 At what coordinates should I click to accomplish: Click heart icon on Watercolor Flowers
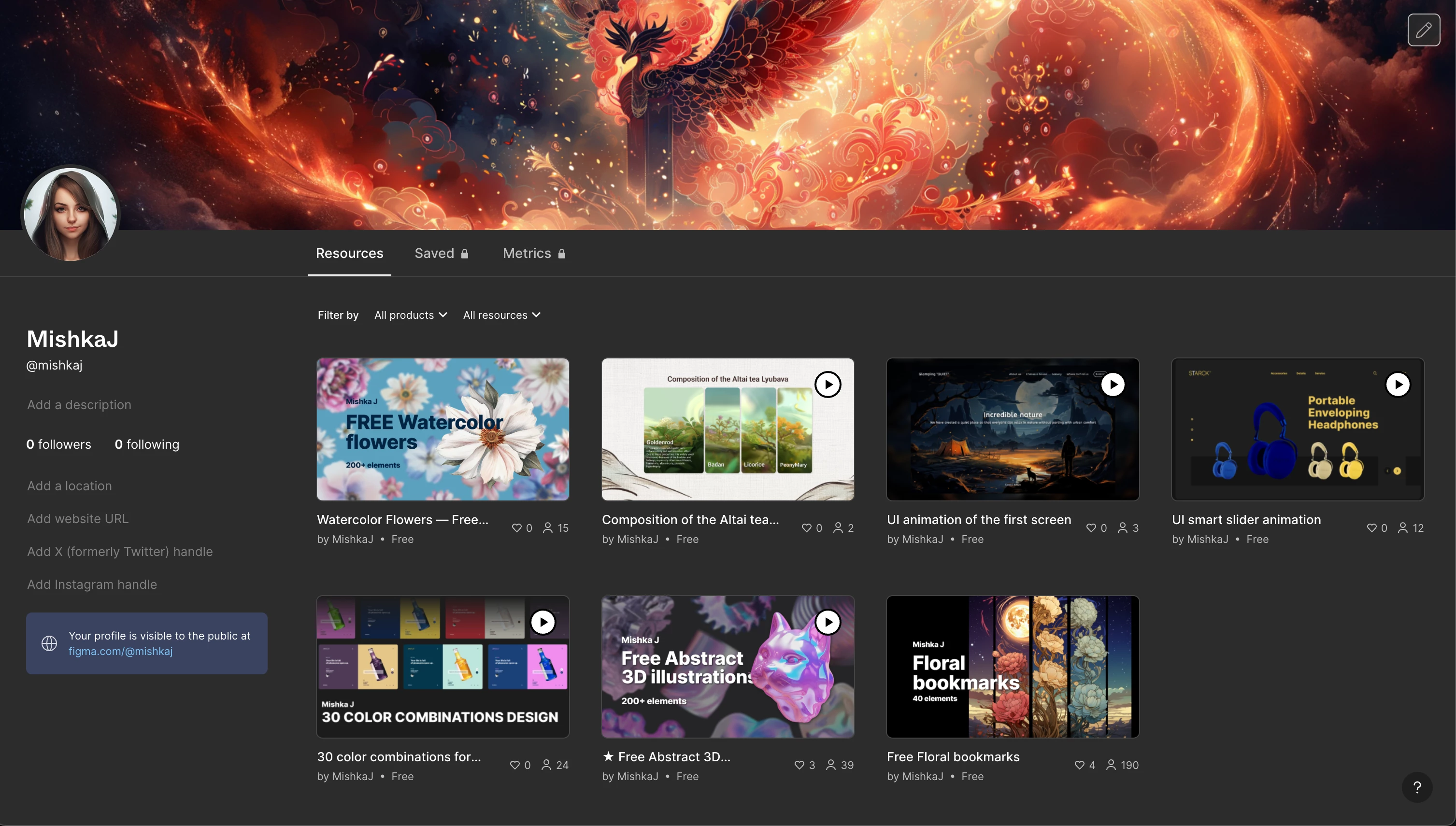coord(516,527)
